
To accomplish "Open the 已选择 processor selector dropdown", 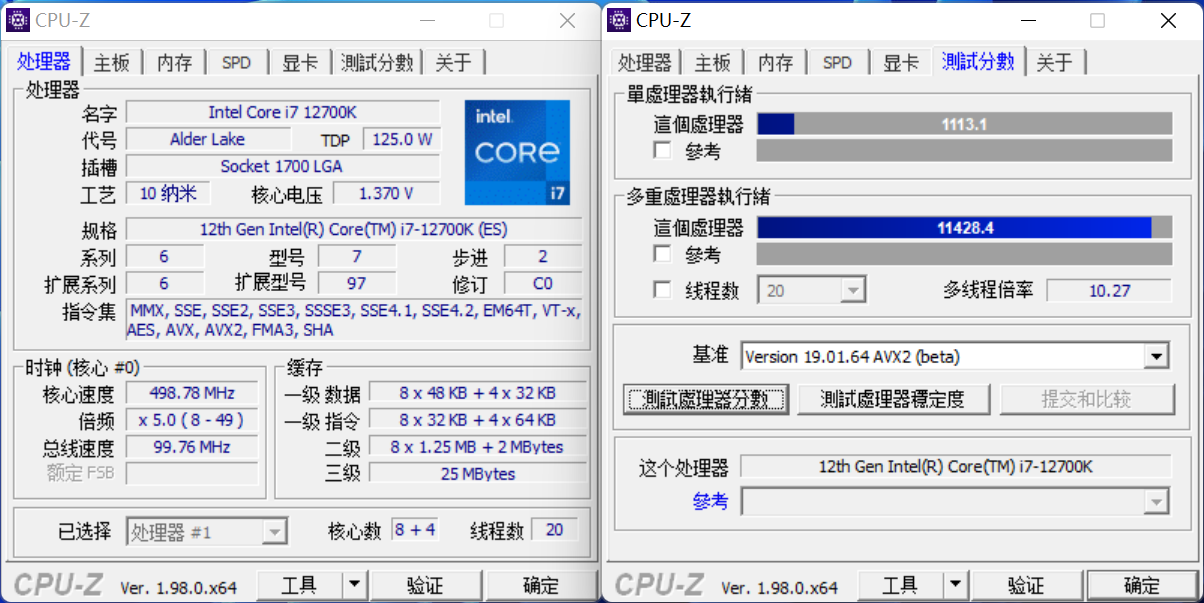I will (x=274, y=530).
